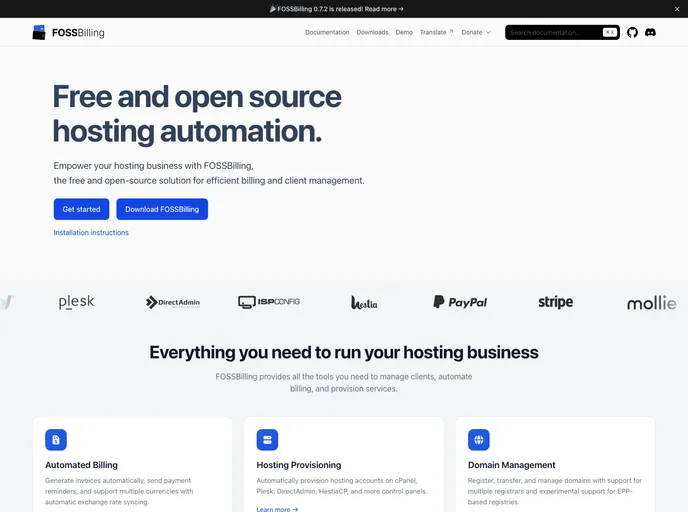Click the Automated Billing card heading
Viewport: 688px width, 512px height.
tap(81, 465)
